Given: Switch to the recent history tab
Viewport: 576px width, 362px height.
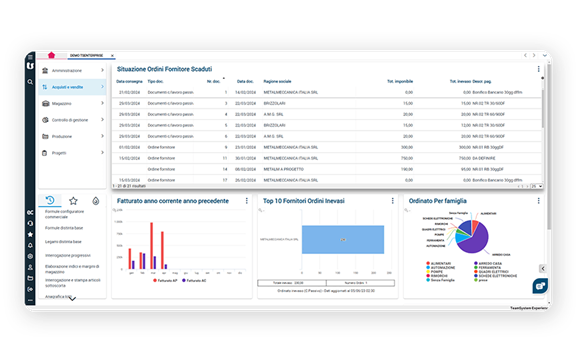Looking at the screenshot, I should coord(50,201).
